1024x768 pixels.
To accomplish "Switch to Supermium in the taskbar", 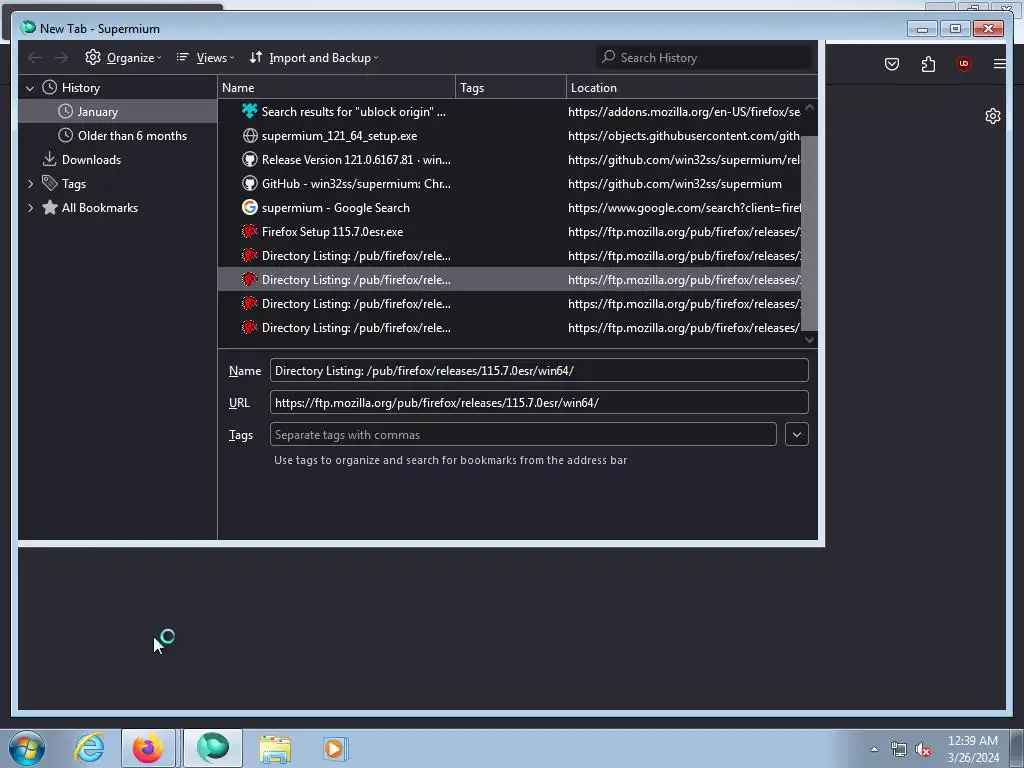I will pyautogui.click(x=213, y=748).
